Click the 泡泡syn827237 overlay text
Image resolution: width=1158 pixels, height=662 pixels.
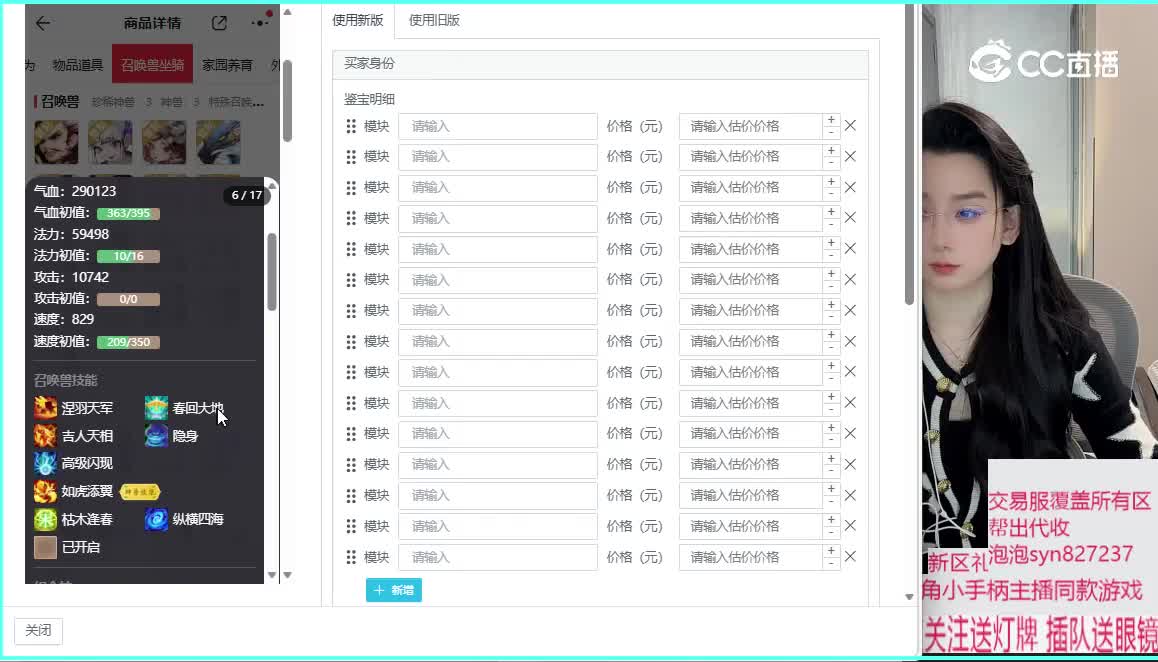click(x=1061, y=554)
